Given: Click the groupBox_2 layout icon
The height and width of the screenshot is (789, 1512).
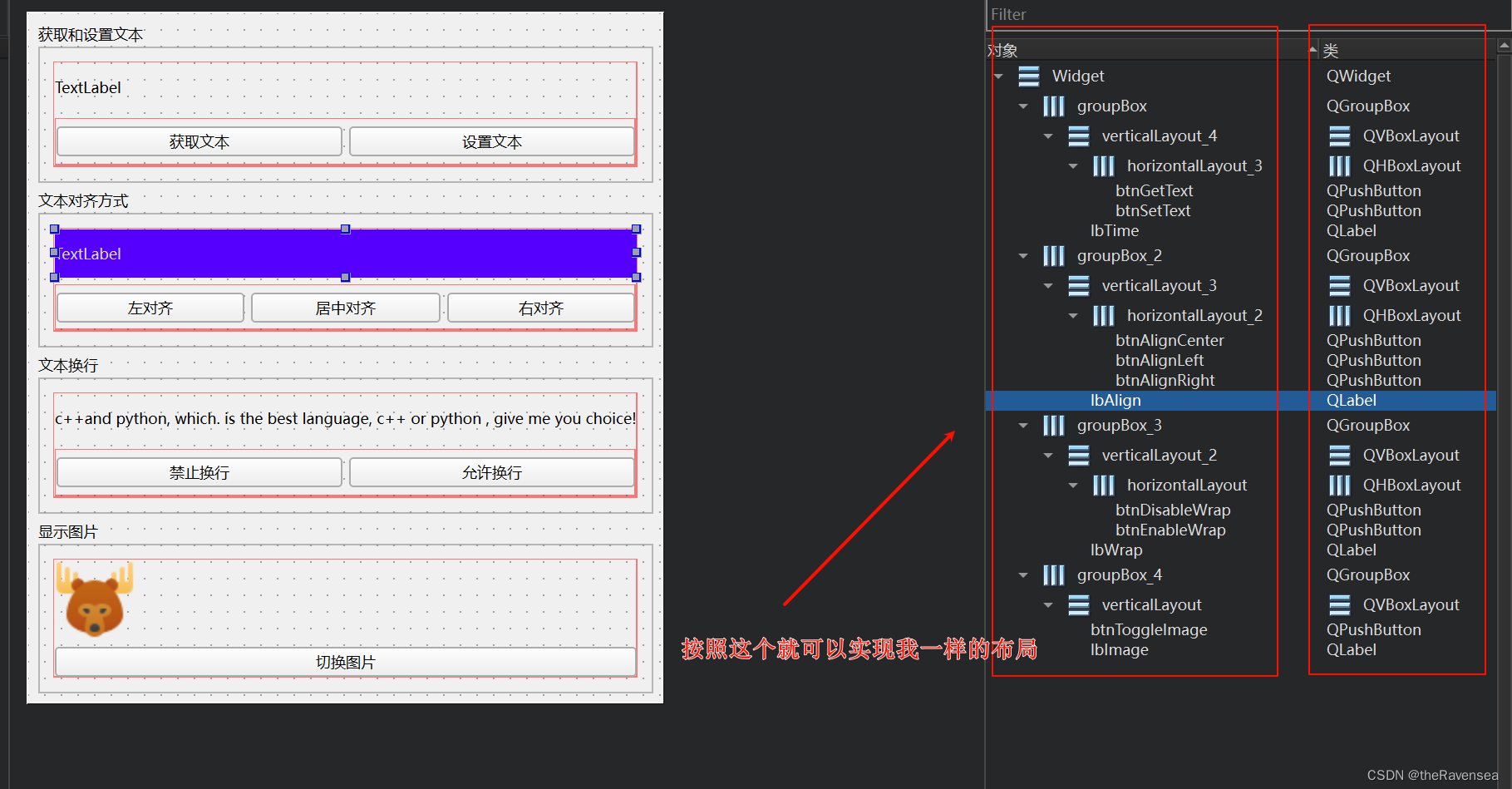Looking at the screenshot, I should 1054,256.
